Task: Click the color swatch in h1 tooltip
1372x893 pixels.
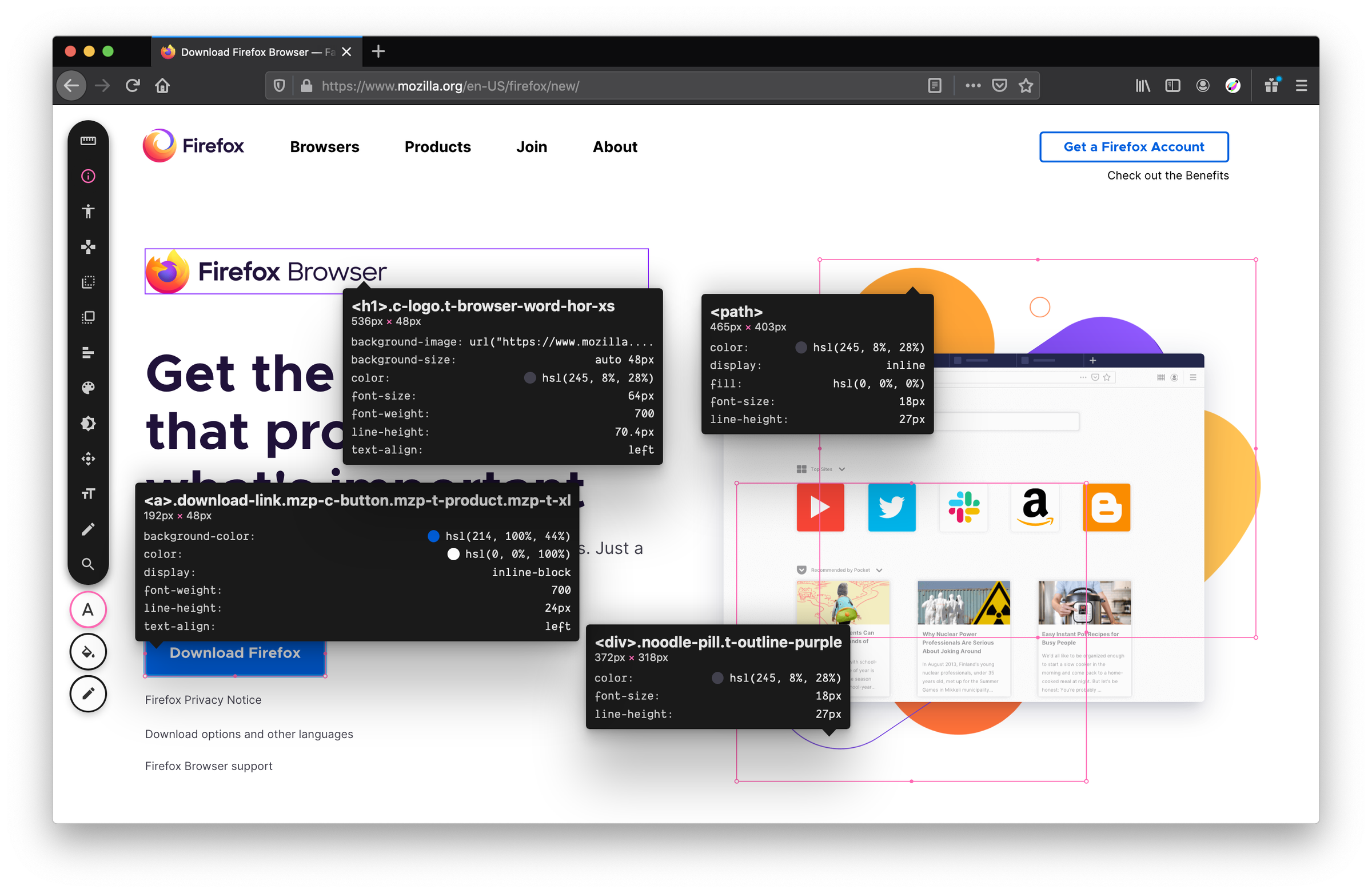Action: click(530, 378)
